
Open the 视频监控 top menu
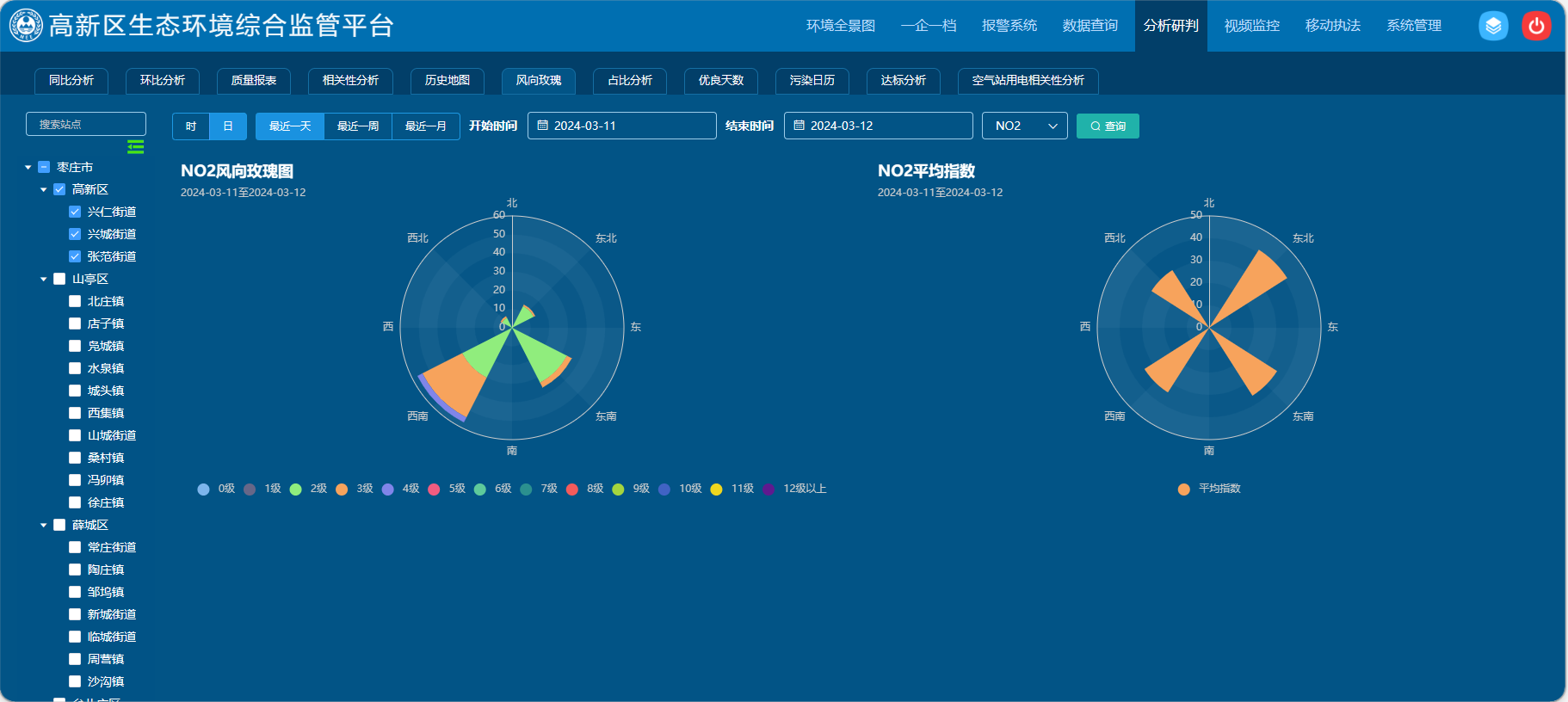[x=1251, y=26]
